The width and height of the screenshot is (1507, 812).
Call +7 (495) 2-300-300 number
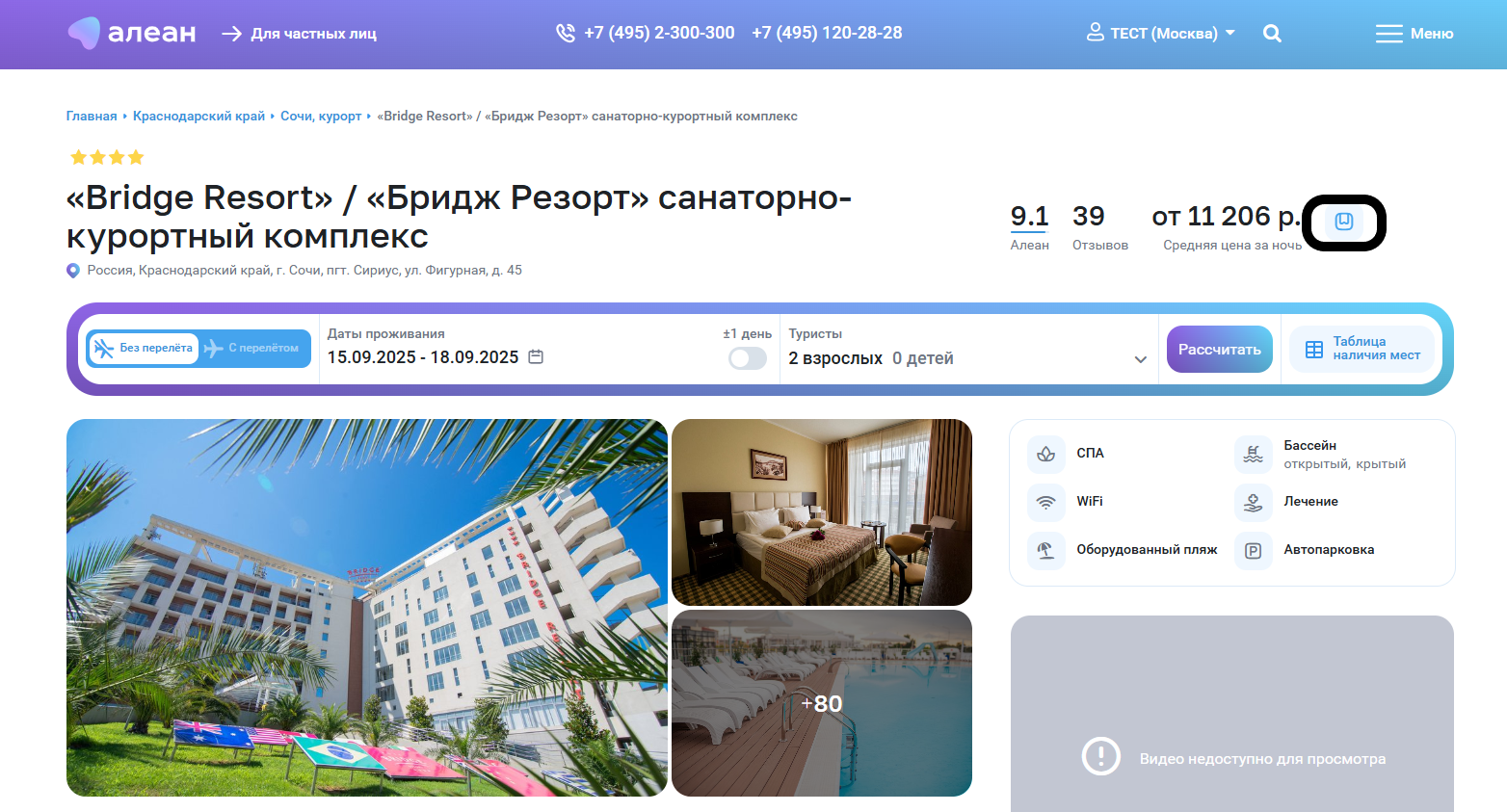[x=659, y=33]
